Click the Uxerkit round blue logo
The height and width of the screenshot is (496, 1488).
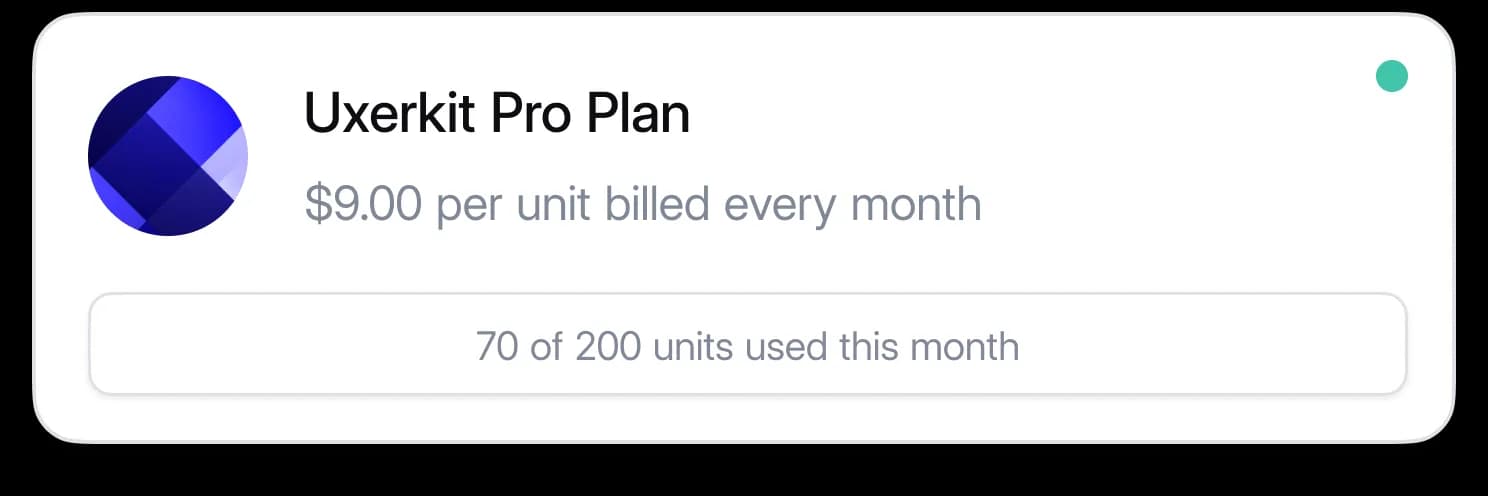pyautogui.click(x=168, y=156)
